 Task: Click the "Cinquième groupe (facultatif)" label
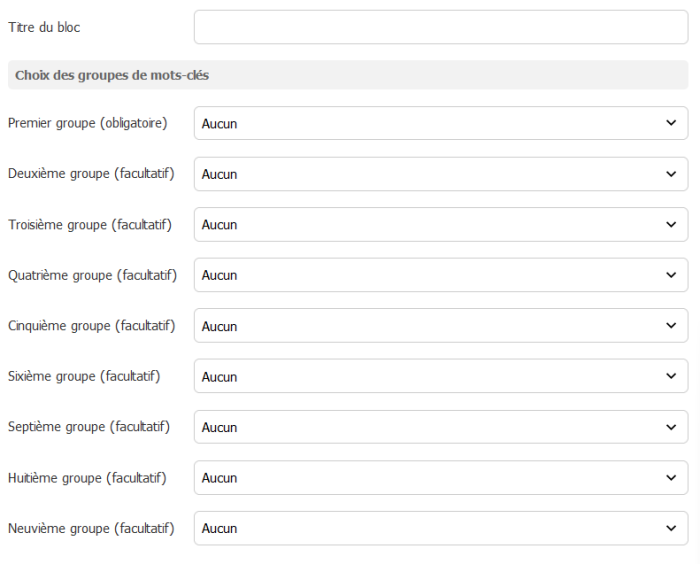(91, 326)
